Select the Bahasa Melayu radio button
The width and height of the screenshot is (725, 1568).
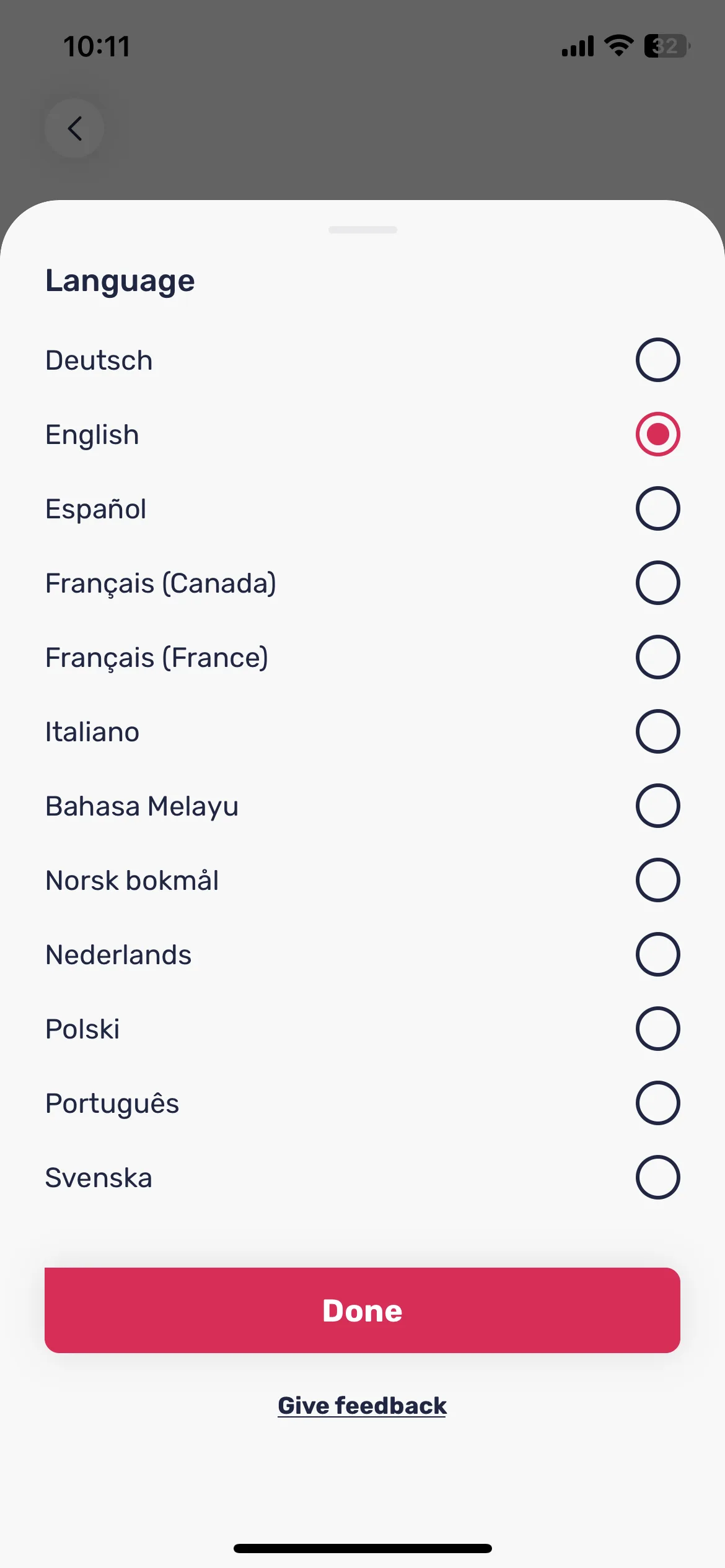tap(657, 806)
